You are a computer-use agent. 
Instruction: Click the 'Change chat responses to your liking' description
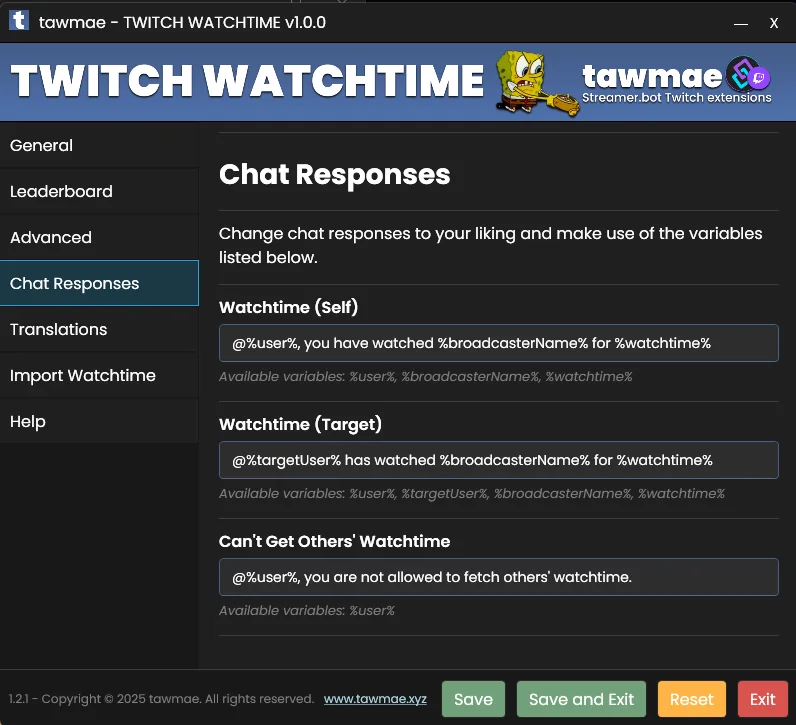490,245
